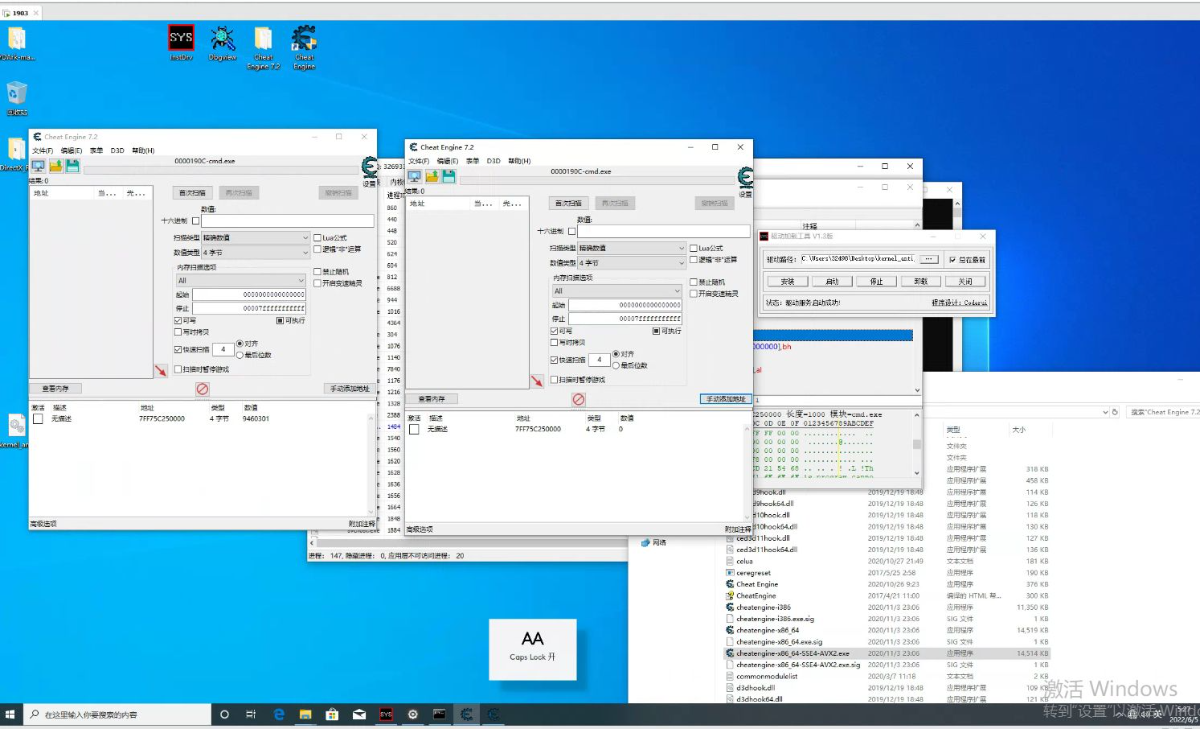Click Windows taskbar search box
Image resolution: width=1200 pixels, height=729 pixels.
coord(117,715)
